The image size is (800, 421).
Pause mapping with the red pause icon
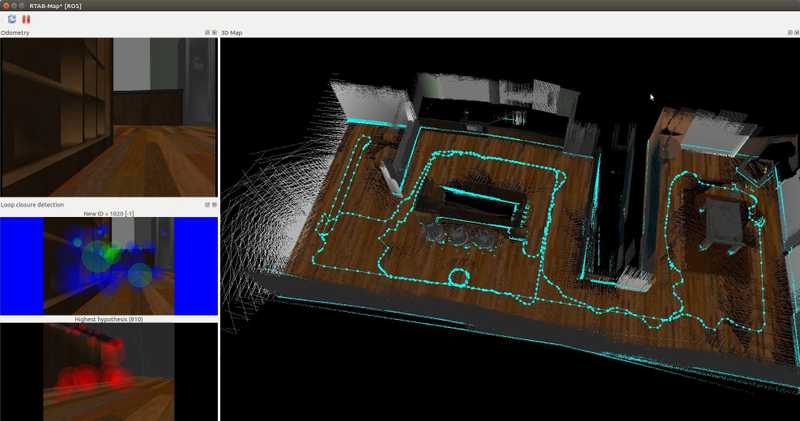(x=26, y=19)
